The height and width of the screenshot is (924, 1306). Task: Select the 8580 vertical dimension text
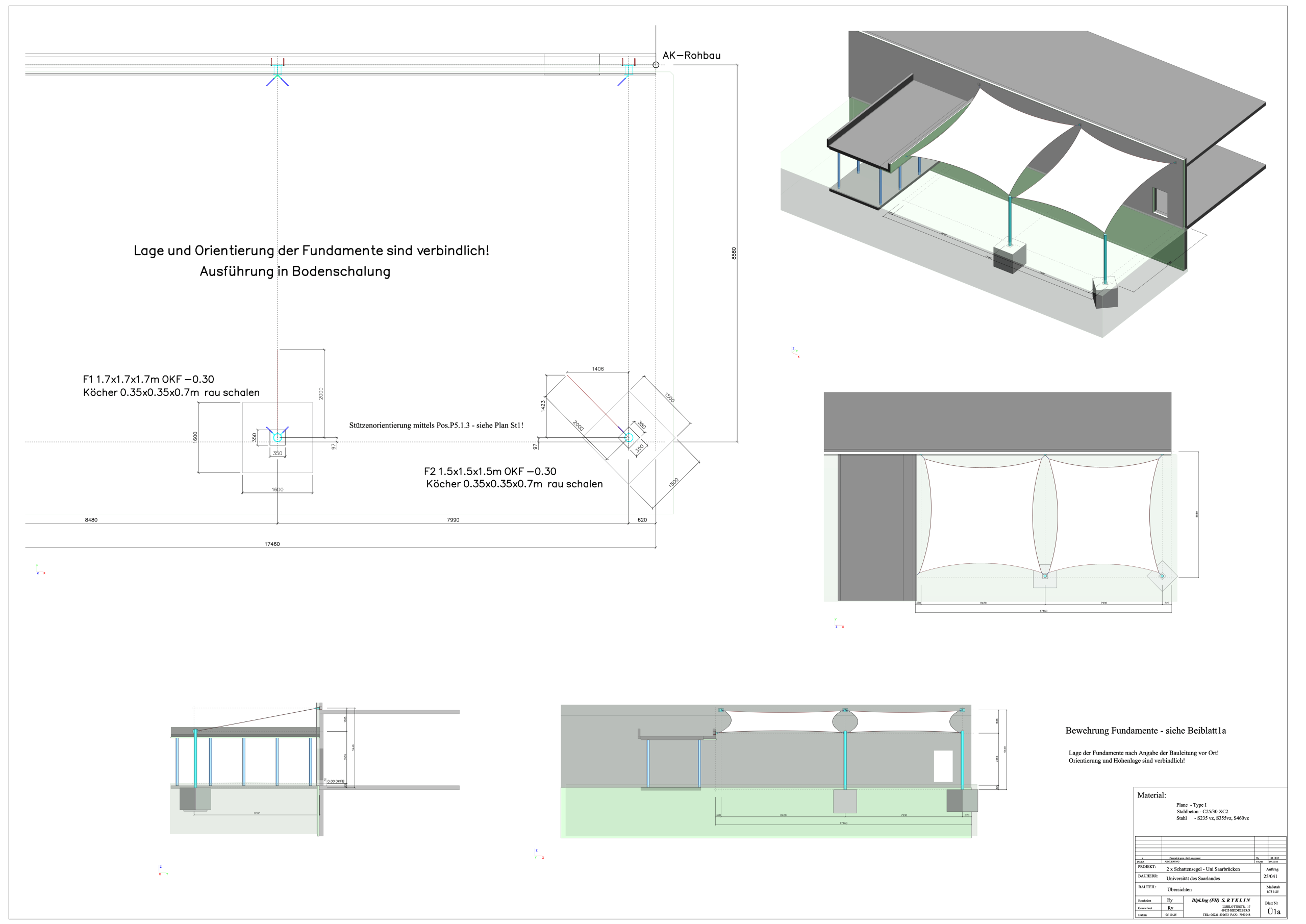[x=734, y=254]
